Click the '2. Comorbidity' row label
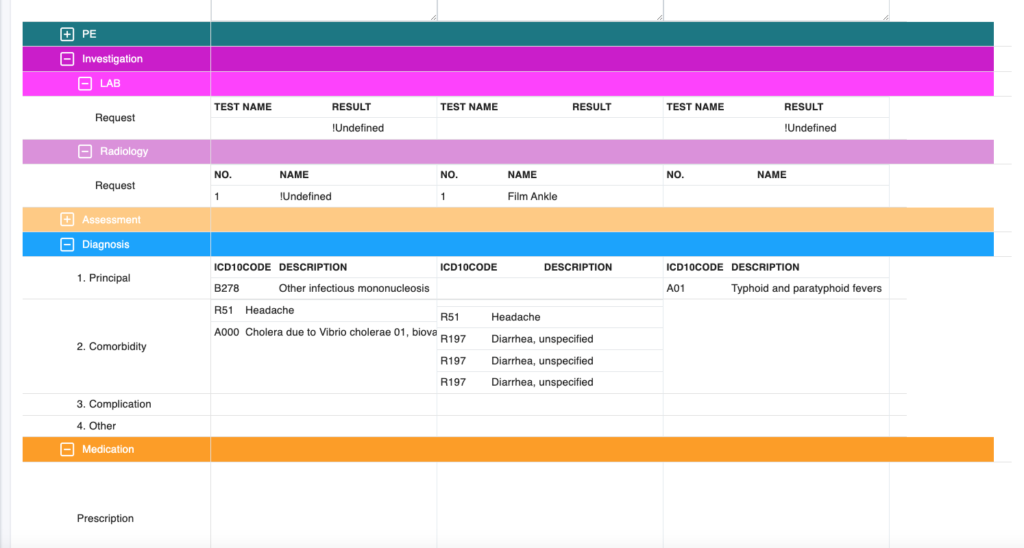This screenshot has height=548, width=1024. click(112, 347)
